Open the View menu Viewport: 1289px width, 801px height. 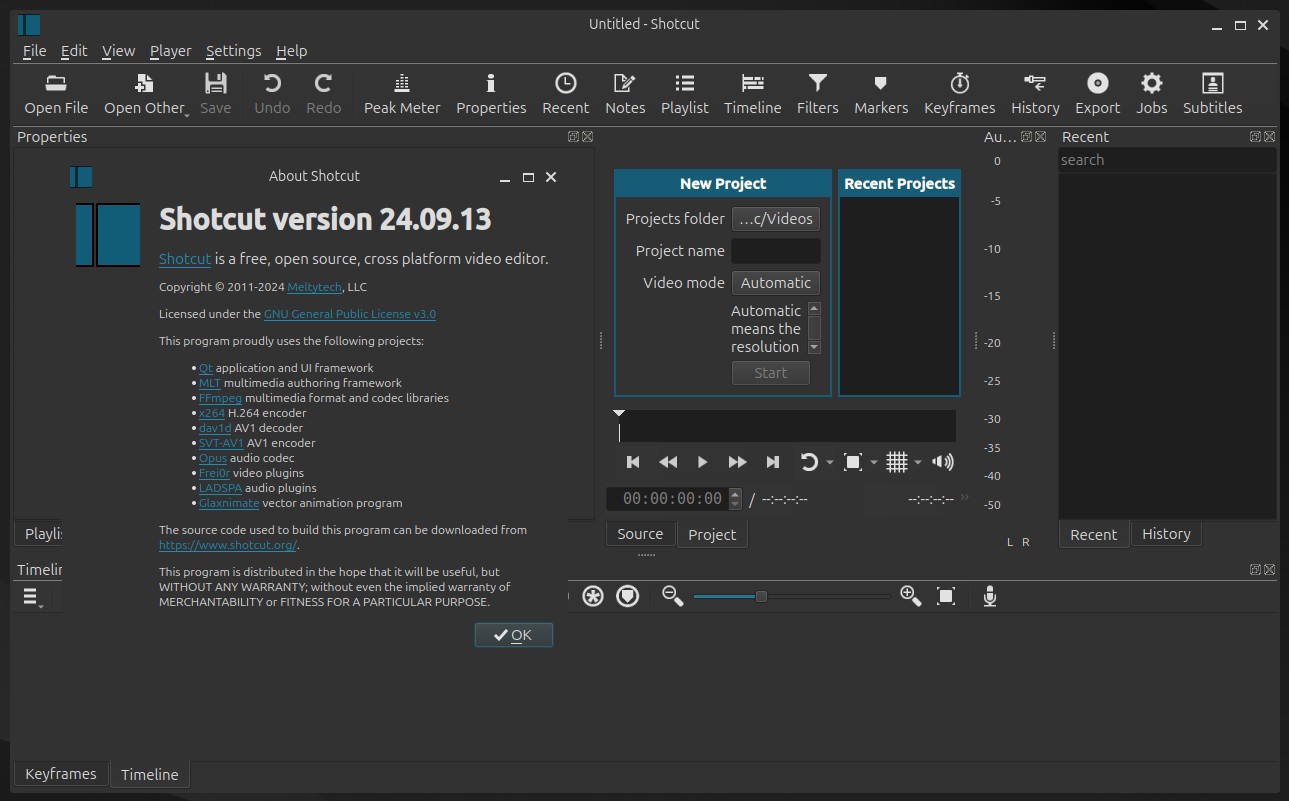point(118,51)
